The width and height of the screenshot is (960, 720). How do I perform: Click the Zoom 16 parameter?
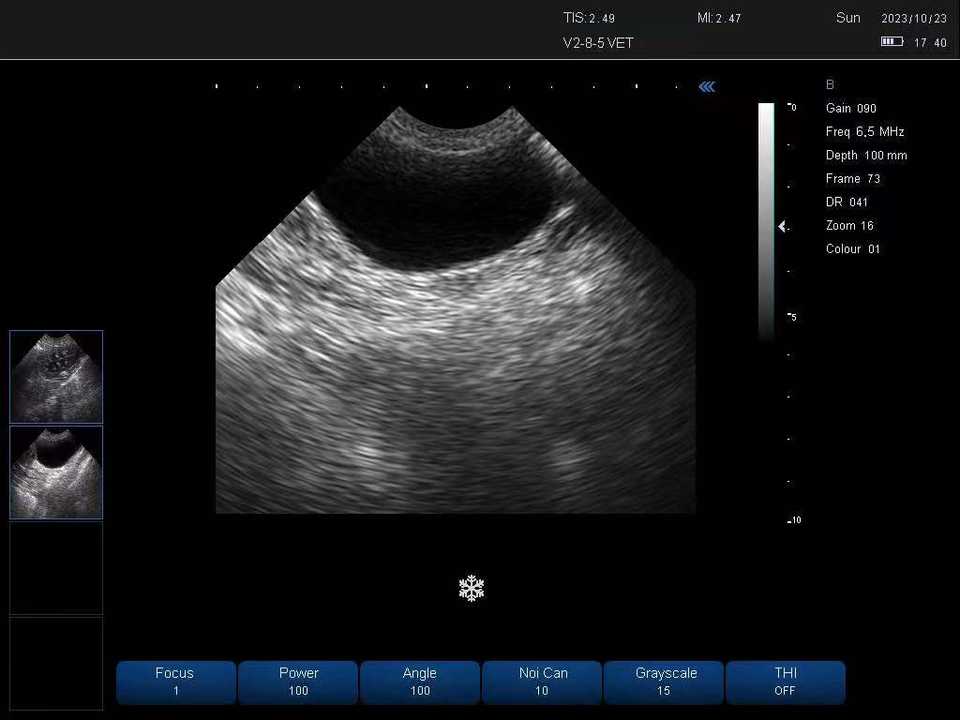tap(850, 226)
